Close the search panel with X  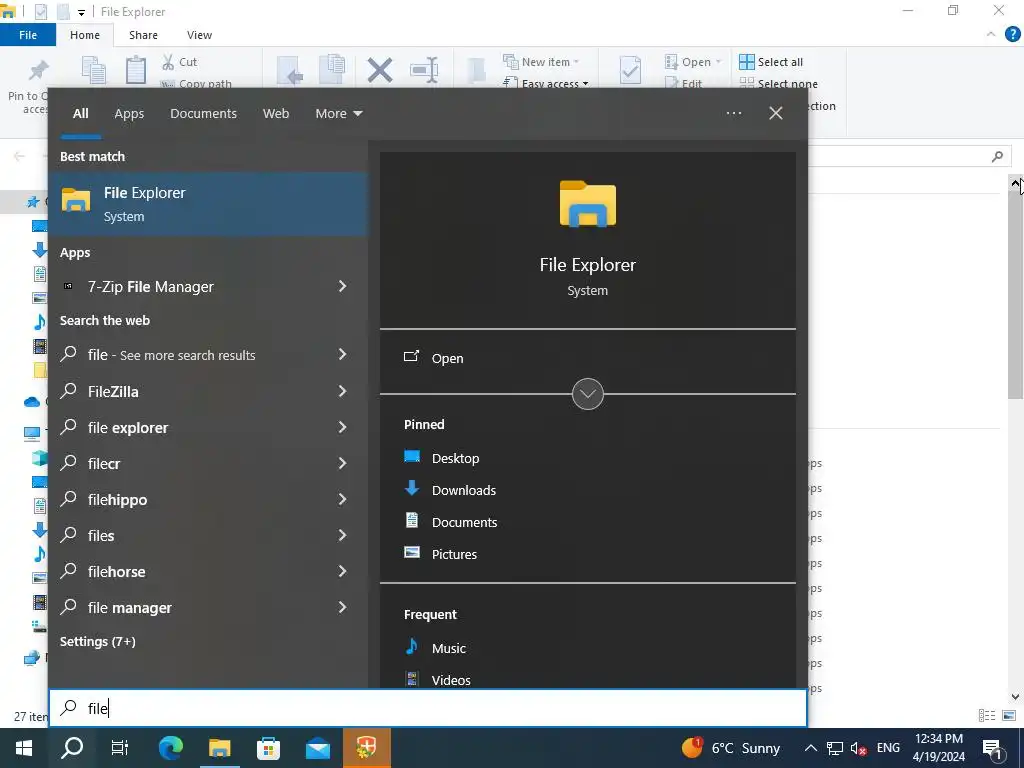(776, 113)
